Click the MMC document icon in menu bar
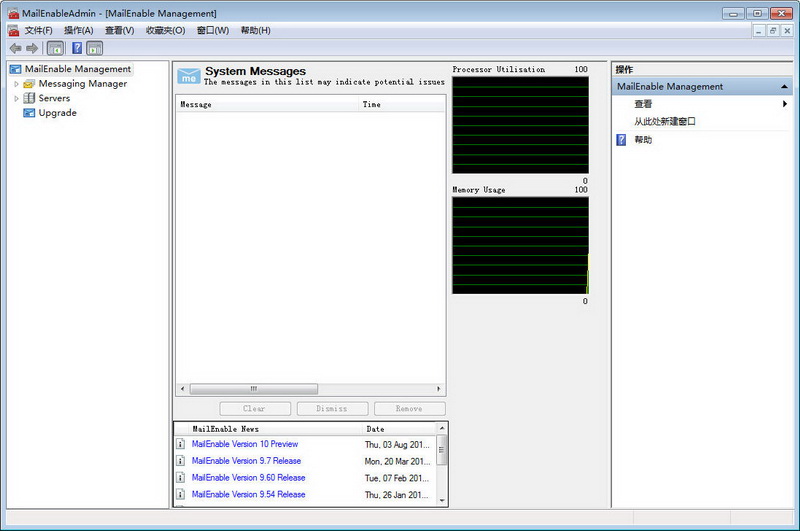This screenshot has height=531, width=800. [14, 31]
